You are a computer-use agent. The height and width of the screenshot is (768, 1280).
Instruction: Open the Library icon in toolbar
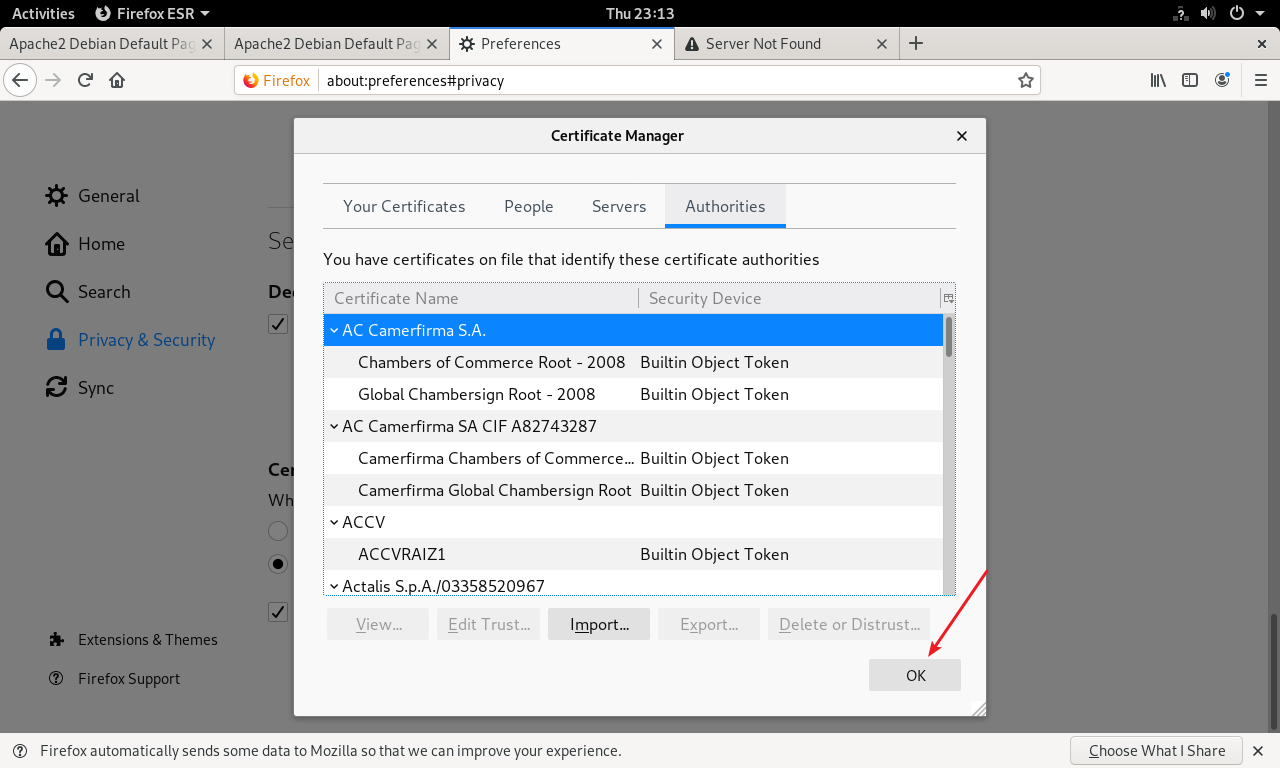tap(1158, 80)
